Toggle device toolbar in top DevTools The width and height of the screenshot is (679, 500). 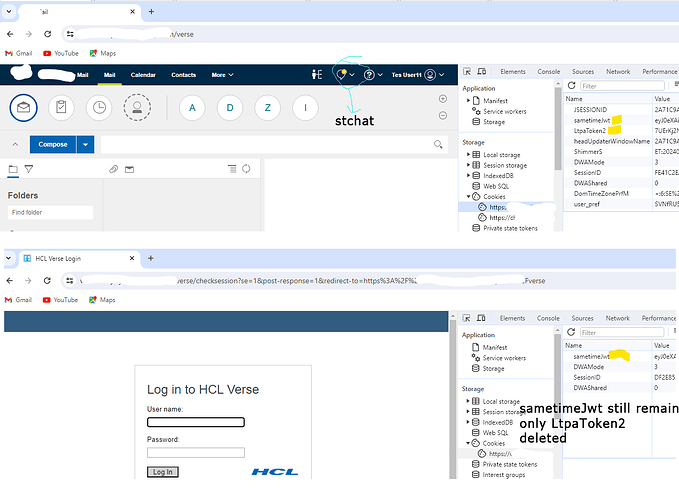pyautogui.click(x=482, y=71)
